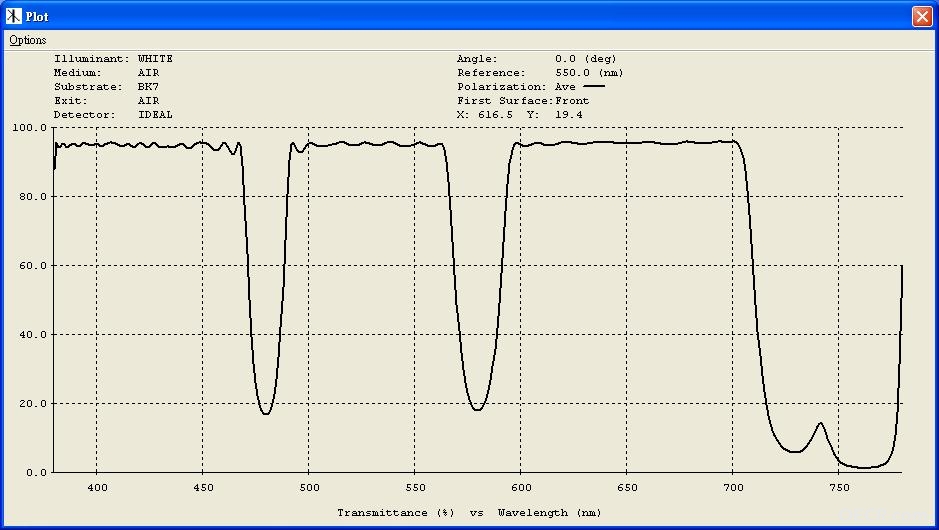Screen dimensions: 939x530
Task: Click the illuminant value 'WHITE'
Action: 155,59
